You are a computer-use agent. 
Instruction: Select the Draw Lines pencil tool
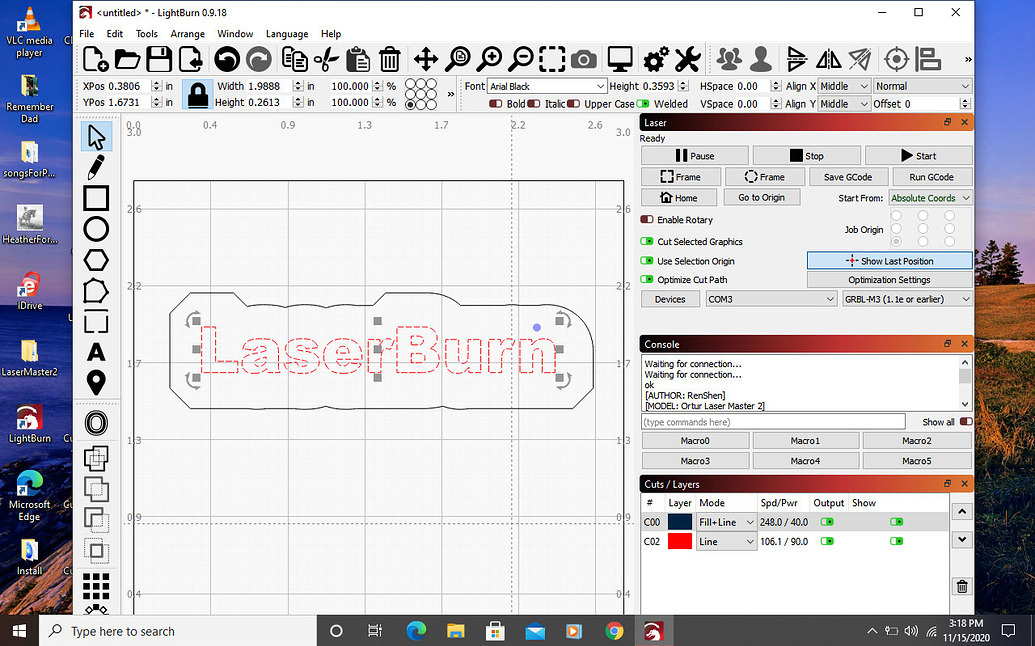96,166
